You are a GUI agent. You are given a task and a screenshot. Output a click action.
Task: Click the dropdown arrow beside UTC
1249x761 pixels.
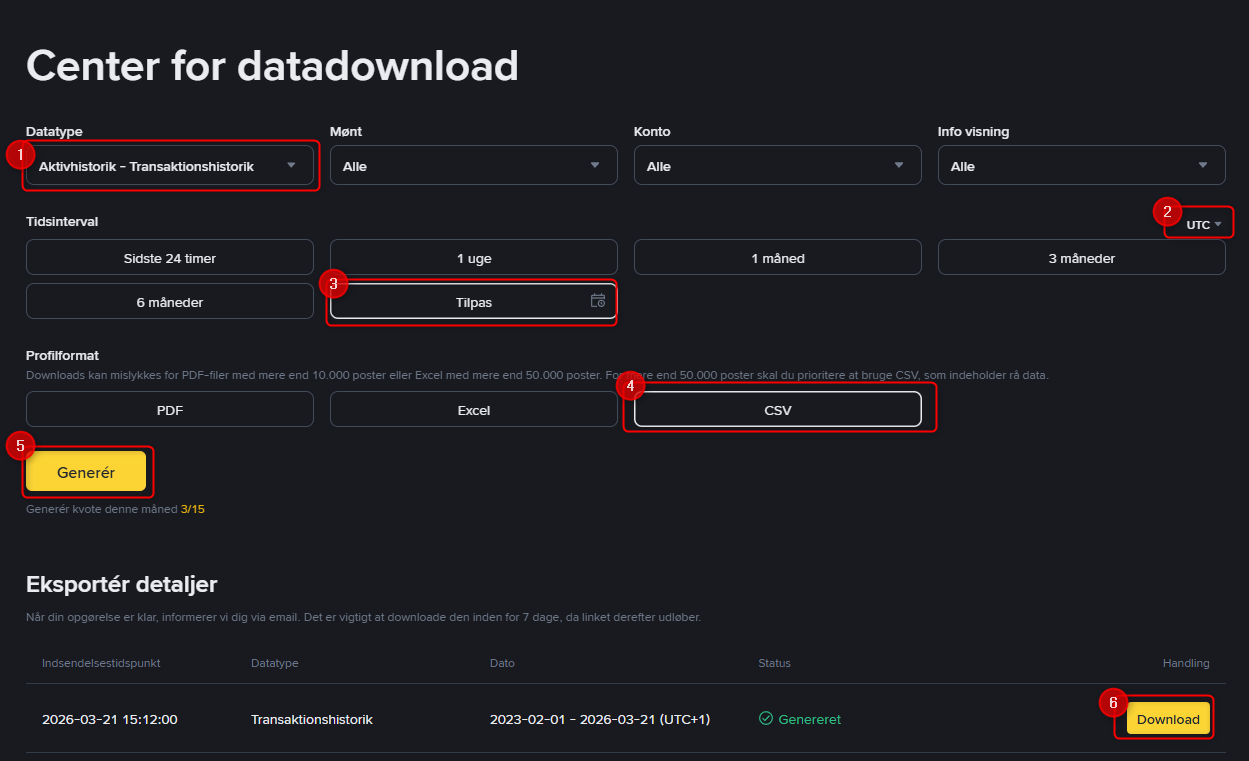pos(1216,223)
